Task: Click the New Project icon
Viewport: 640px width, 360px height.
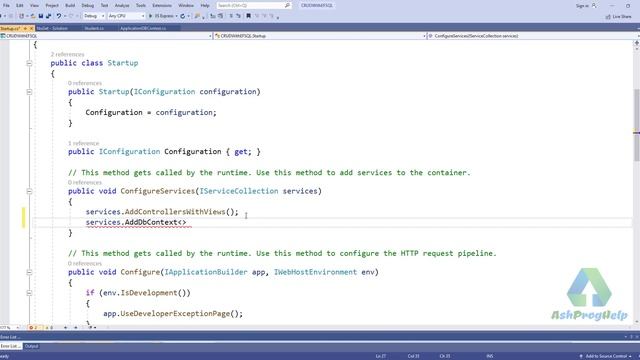Action: (x=22, y=16)
